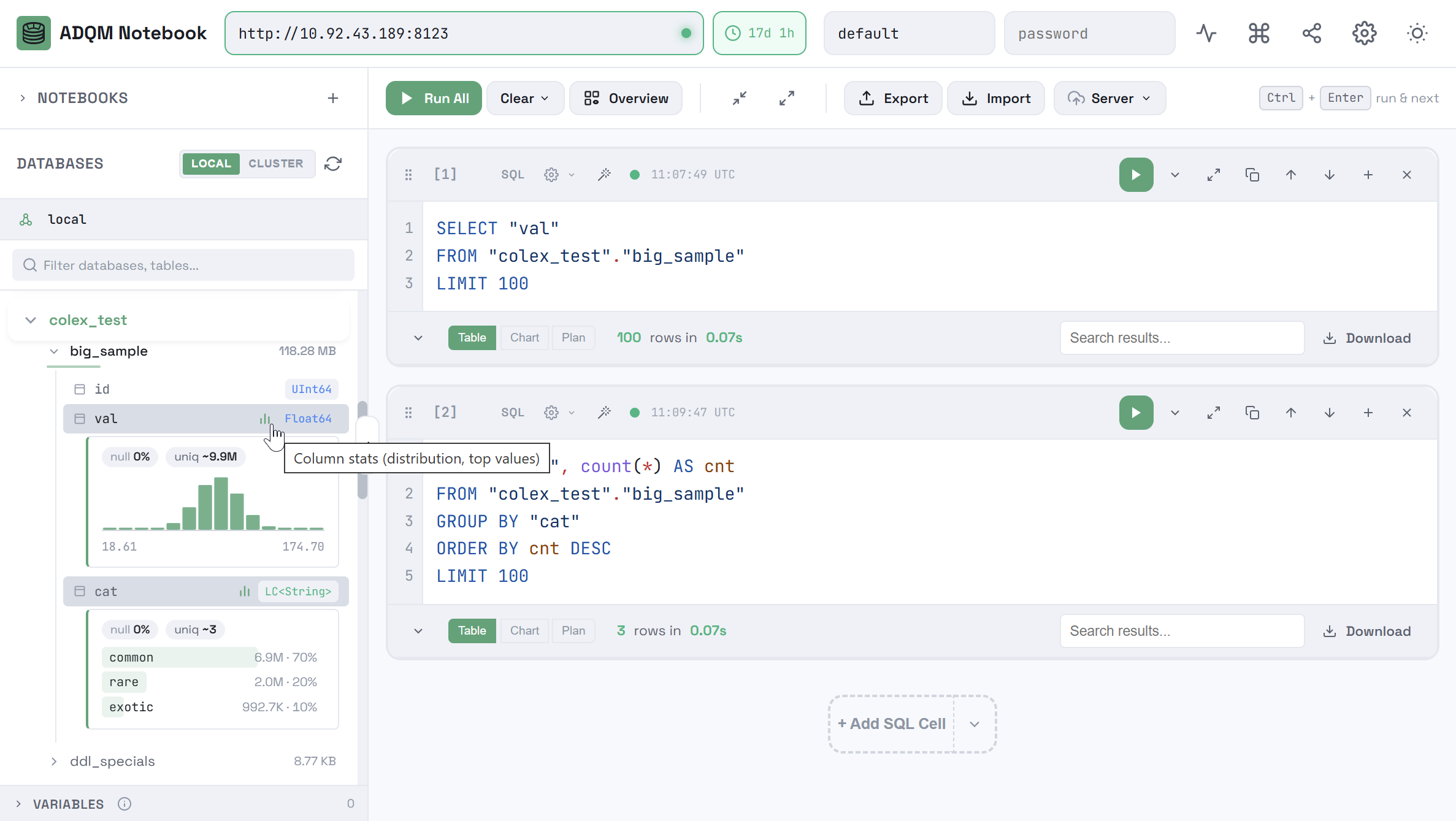Show column stats for cat column
Image resolution: width=1456 pixels, height=821 pixels.
coord(245,592)
